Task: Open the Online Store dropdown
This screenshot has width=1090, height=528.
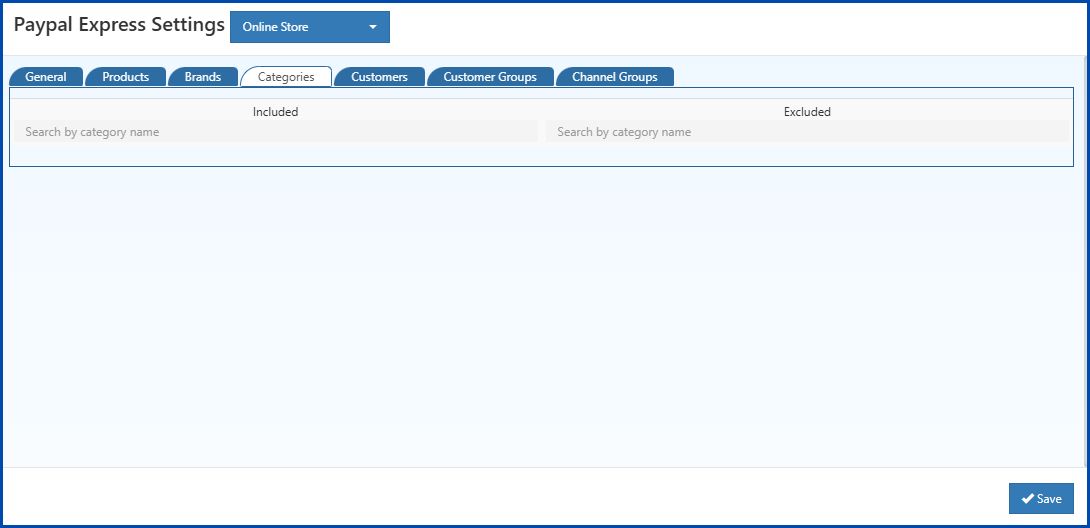Action: pyautogui.click(x=309, y=27)
